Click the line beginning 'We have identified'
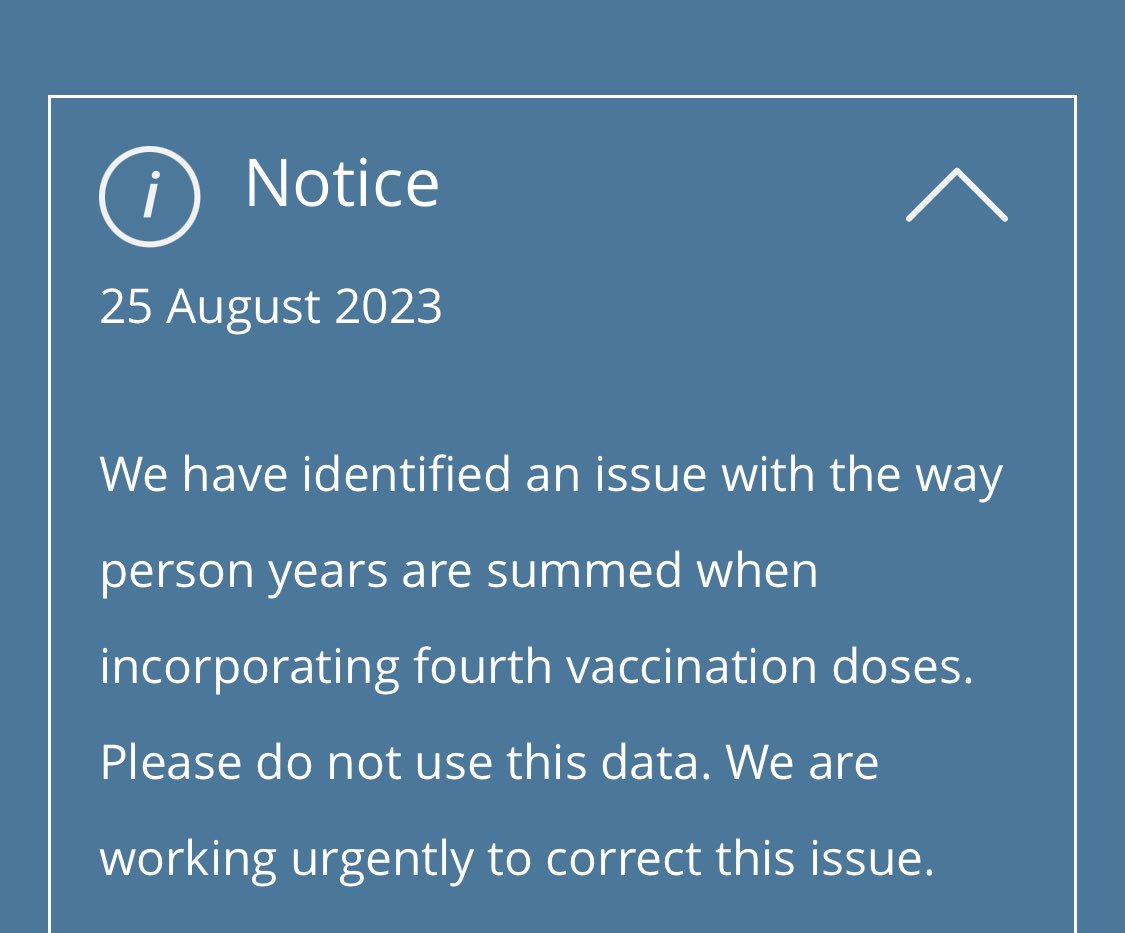 pyautogui.click(x=551, y=474)
